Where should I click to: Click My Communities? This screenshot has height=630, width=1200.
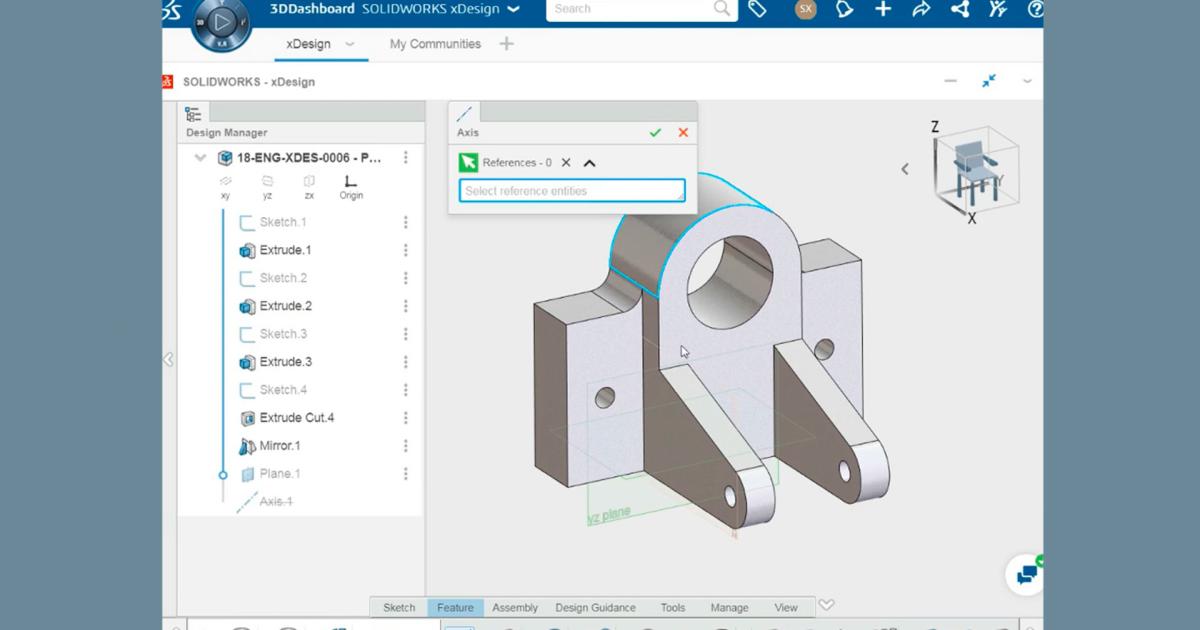tap(435, 44)
